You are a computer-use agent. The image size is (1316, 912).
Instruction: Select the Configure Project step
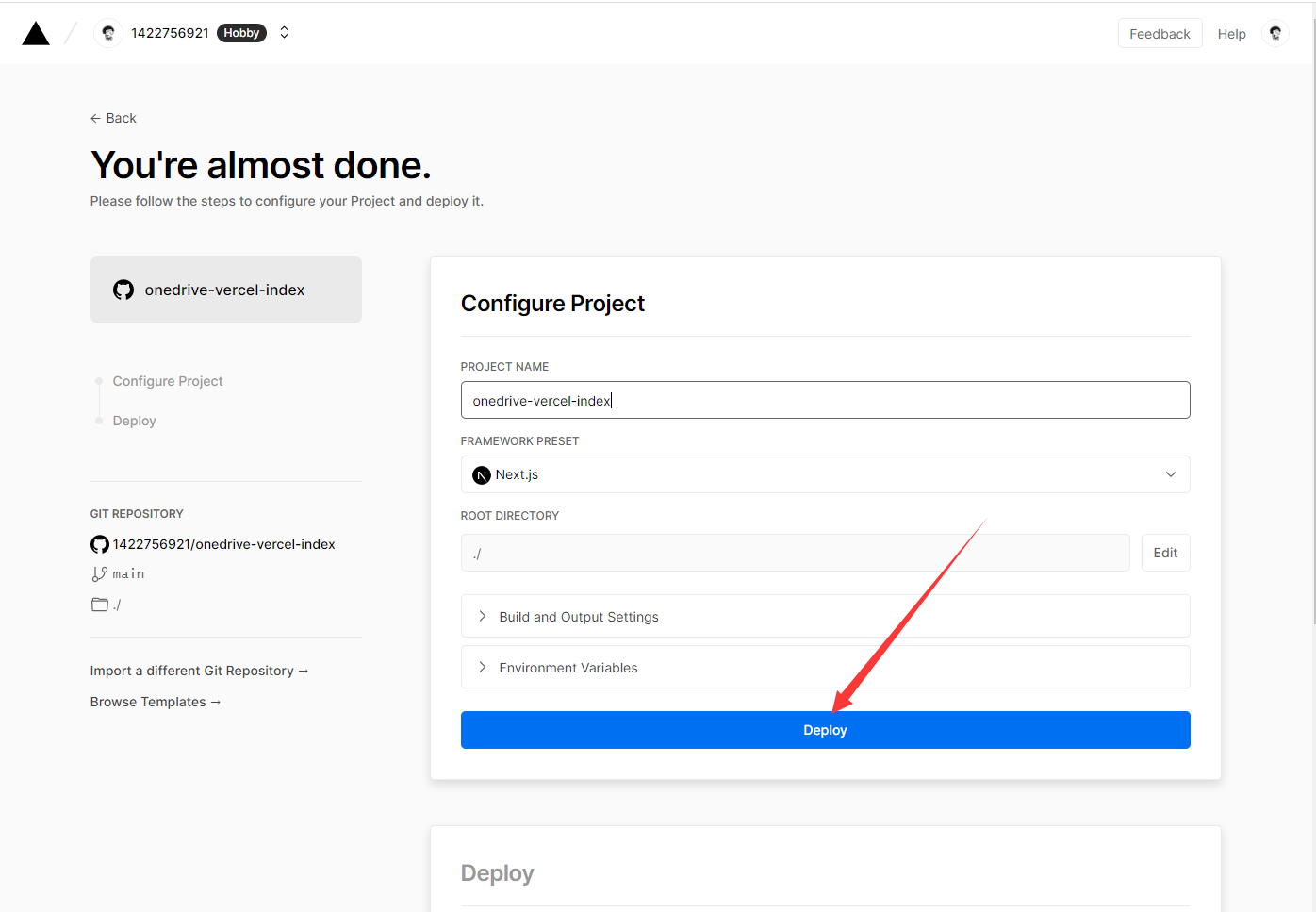pos(168,381)
